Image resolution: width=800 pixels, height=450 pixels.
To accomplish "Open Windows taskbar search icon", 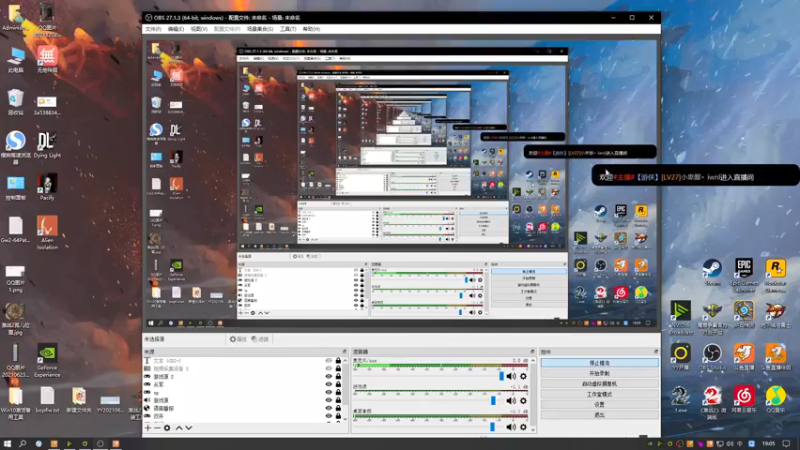I will pyautogui.click(x=22, y=444).
